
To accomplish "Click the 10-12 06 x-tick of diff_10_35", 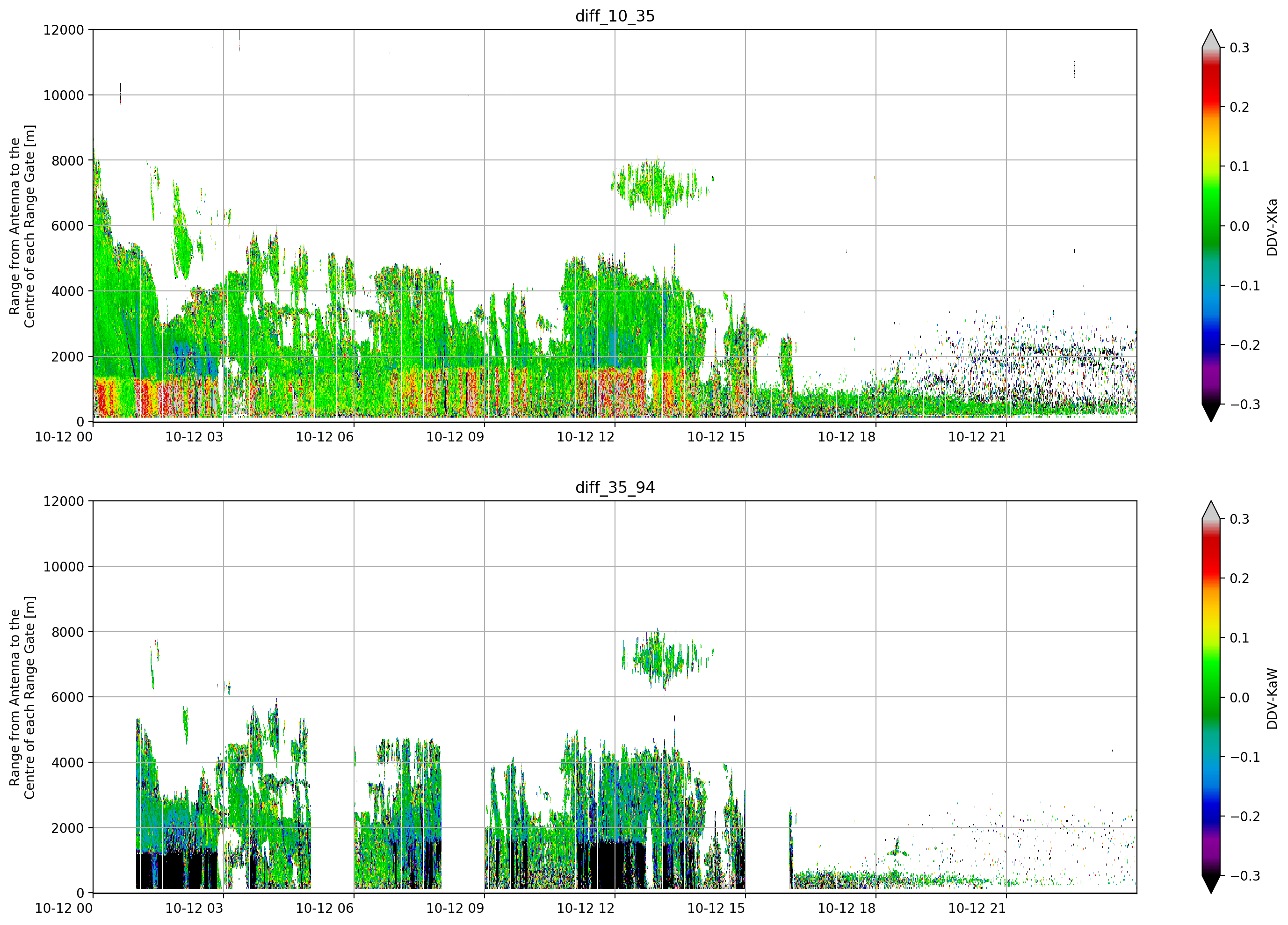I will click(325, 437).
